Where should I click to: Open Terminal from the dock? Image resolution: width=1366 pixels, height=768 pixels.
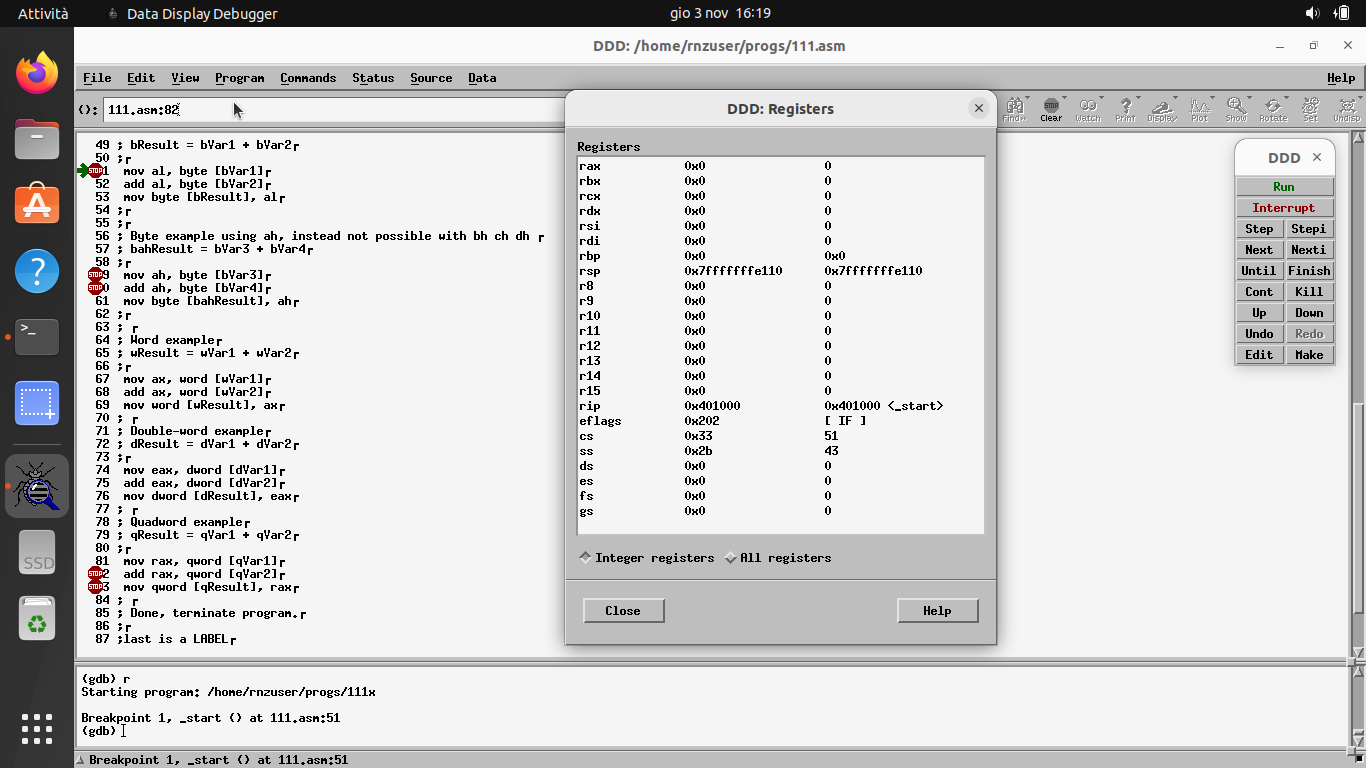pyautogui.click(x=37, y=336)
